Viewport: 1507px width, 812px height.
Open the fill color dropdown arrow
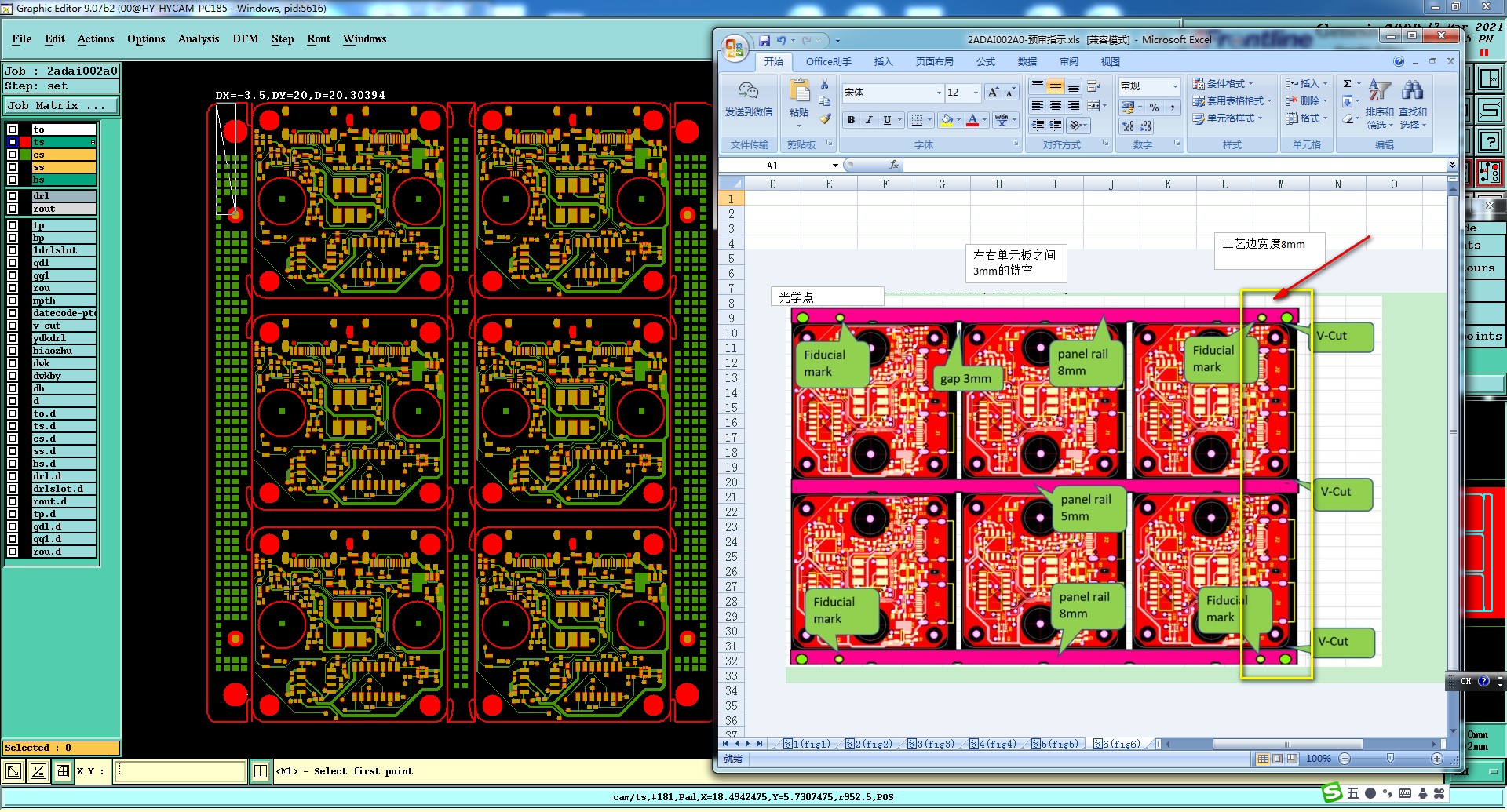tap(958, 120)
